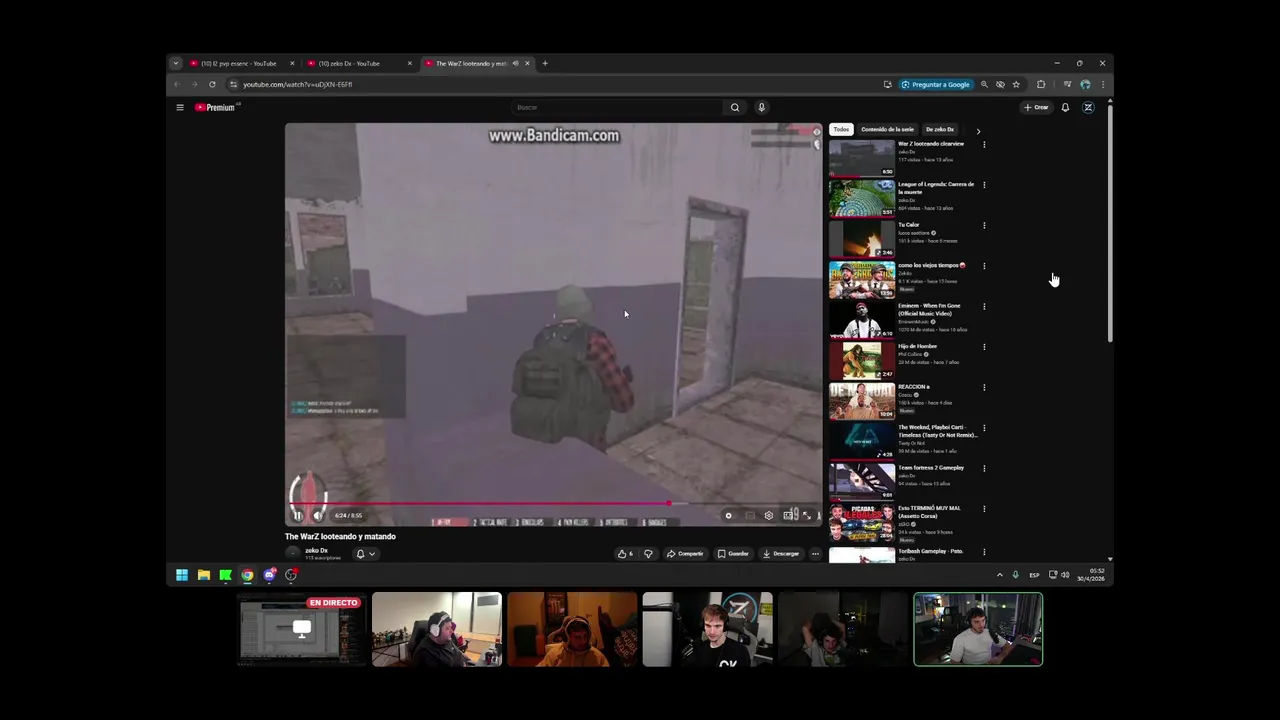1280x720 pixels.
Task: Open File Explorer from the taskbar
Action: tap(204, 575)
